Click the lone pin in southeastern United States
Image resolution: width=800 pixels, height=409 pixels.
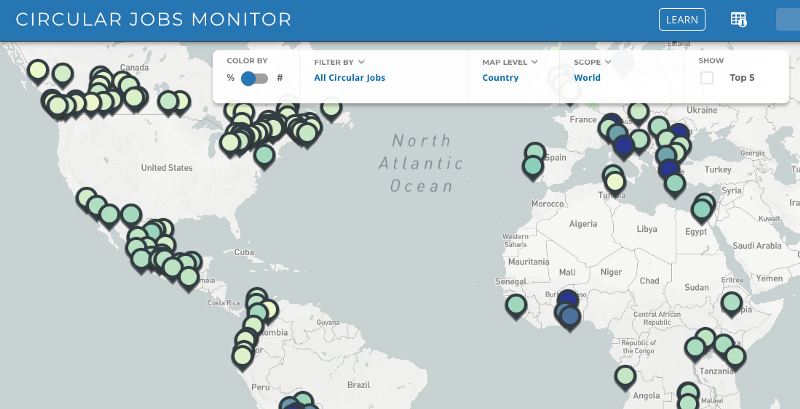tap(264, 155)
